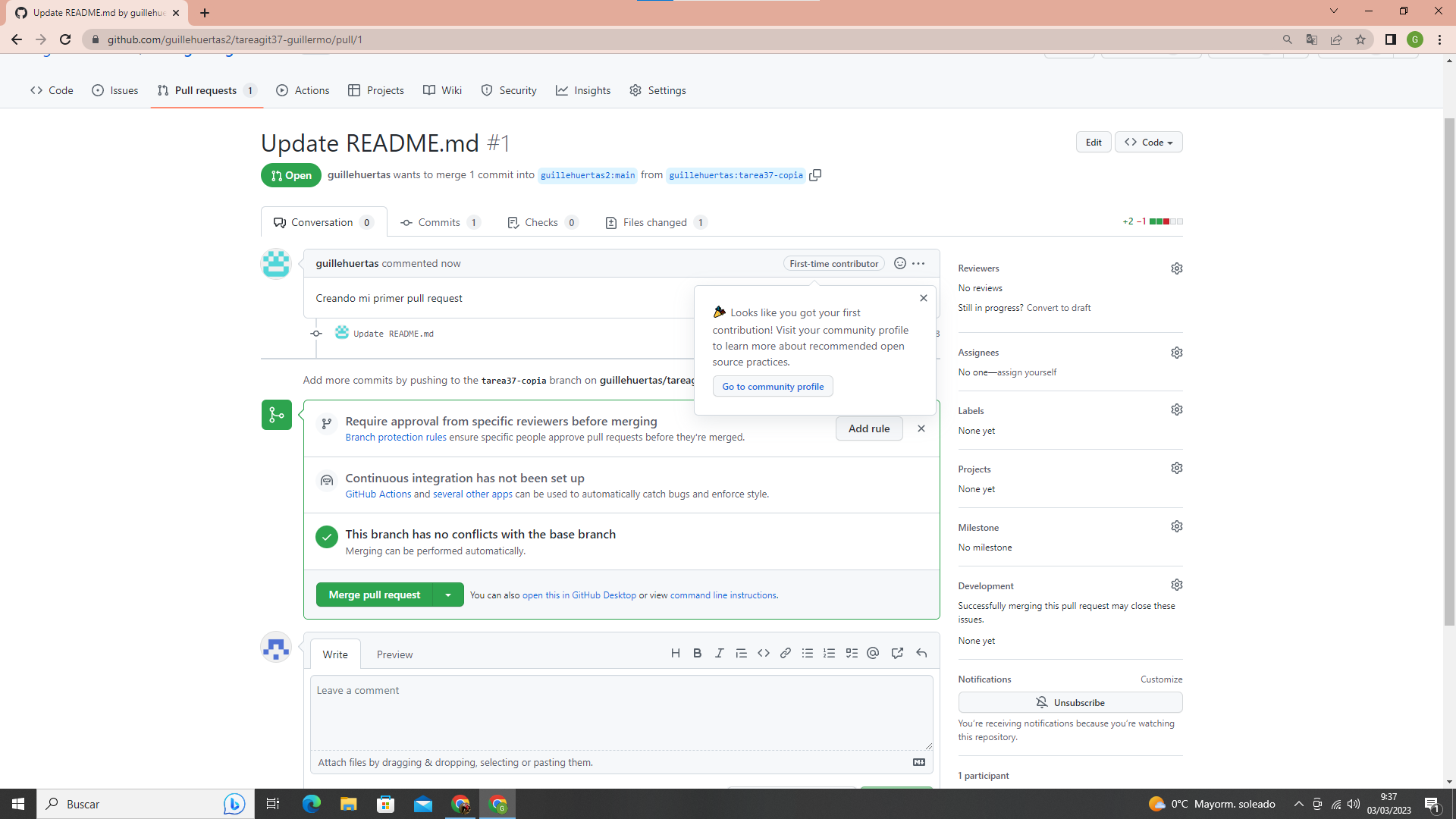This screenshot has width=1456, height=819.
Task: Open the emoji reaction picker on the comment
Action: pyautogui.click(x=899, y=263)
